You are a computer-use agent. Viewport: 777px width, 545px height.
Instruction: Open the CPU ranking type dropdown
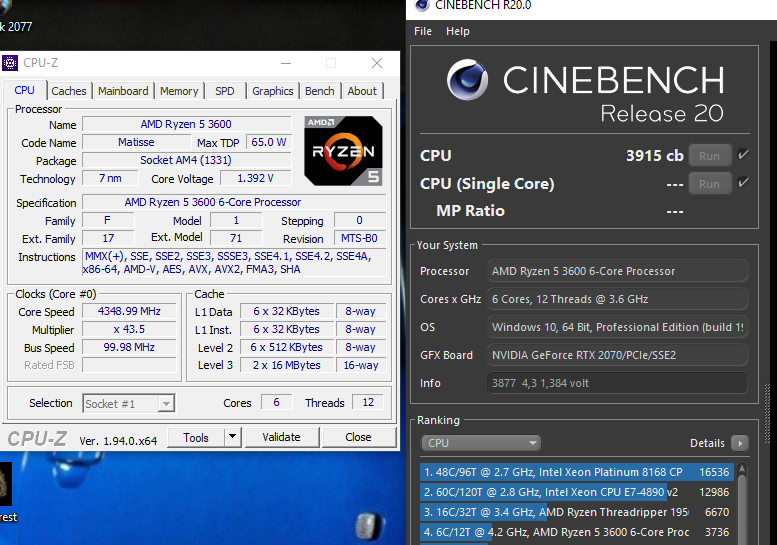481,443
